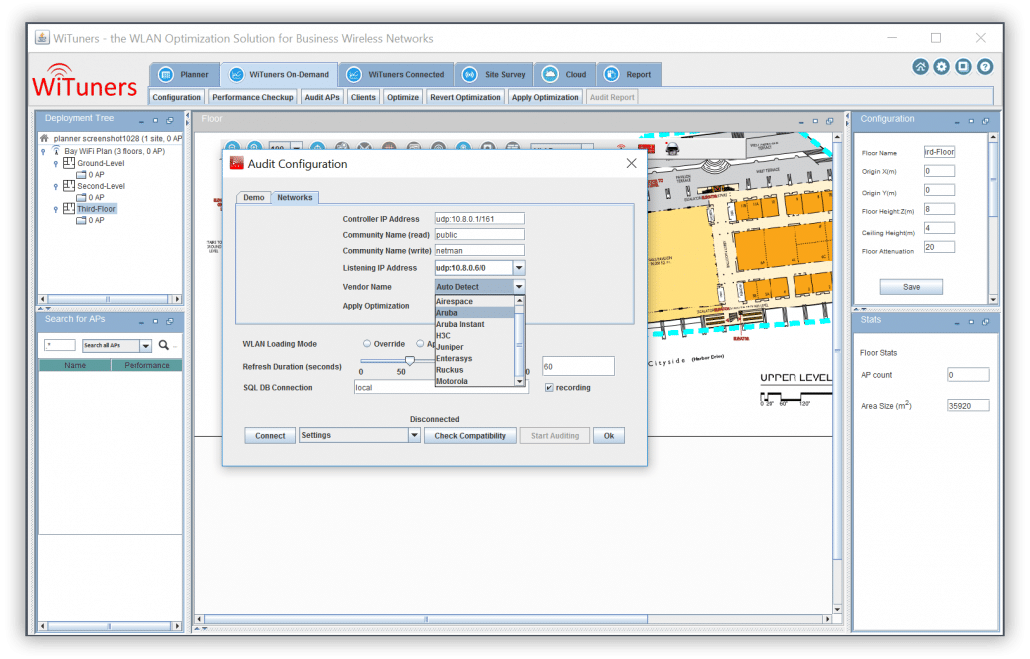This screenshot has width=1030, height=659.
Task: Collapse the Vendor Name dropdown arrow
Action: pyautogui.click(x=519, y=286)
